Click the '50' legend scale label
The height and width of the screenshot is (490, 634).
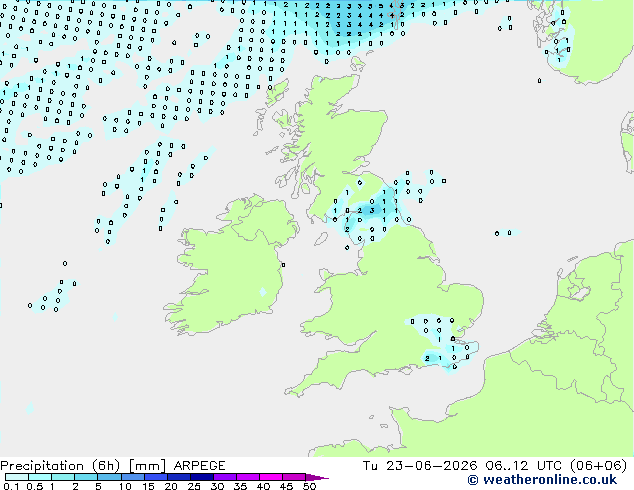(x=309, y=486)
